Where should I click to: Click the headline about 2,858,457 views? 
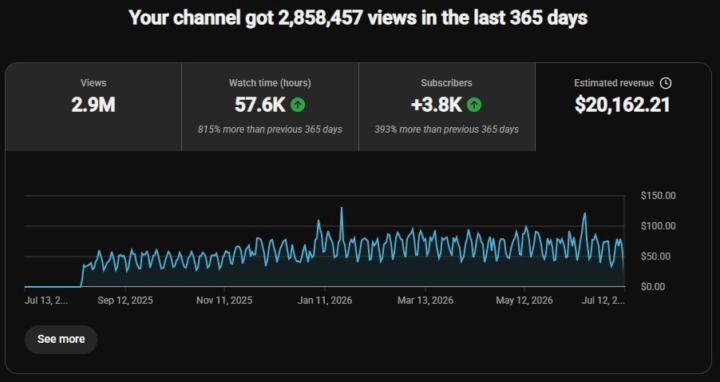pyautogui.click(x=358, y=18)
